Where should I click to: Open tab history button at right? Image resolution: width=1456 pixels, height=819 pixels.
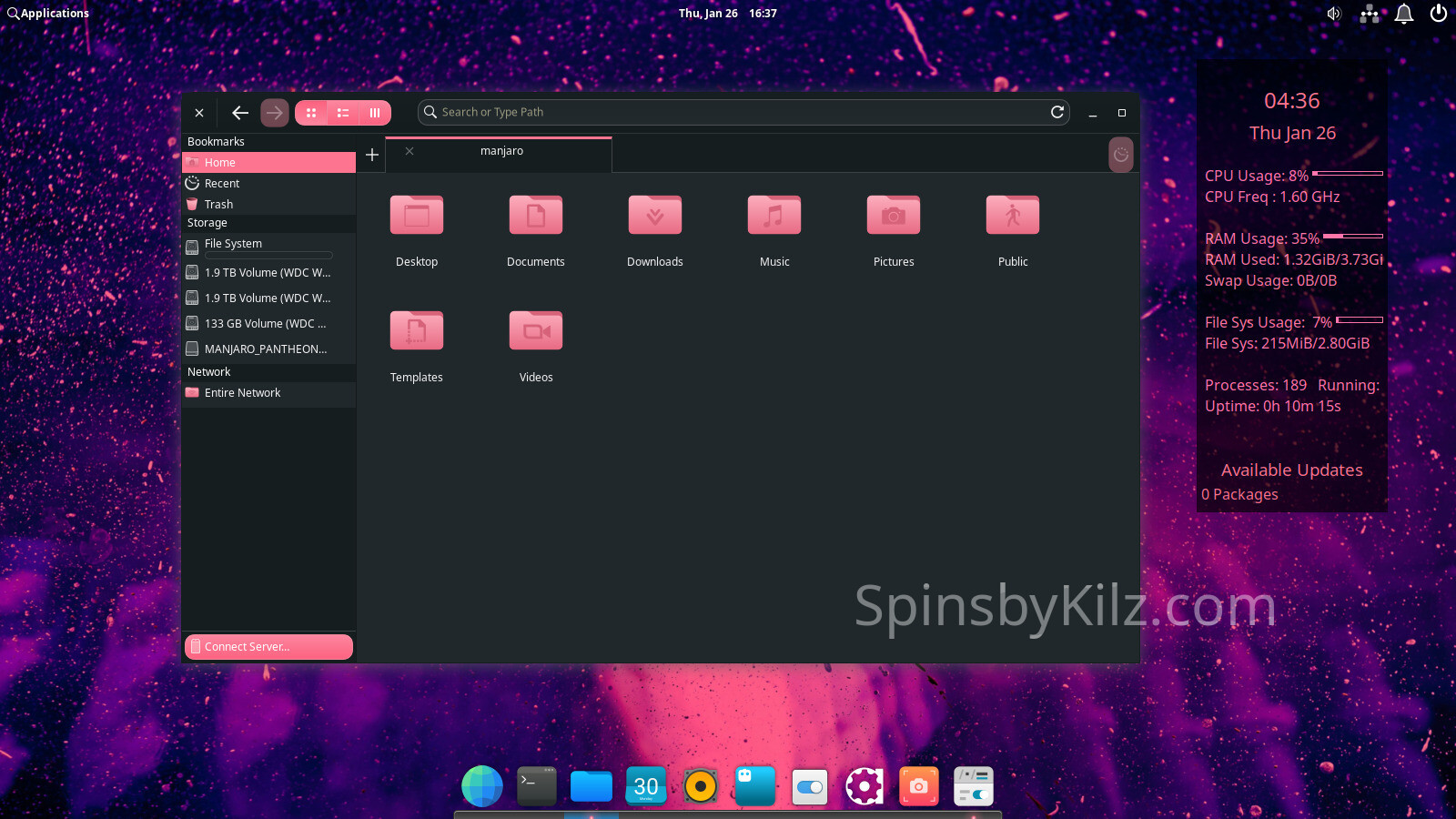pos(1121,155)
